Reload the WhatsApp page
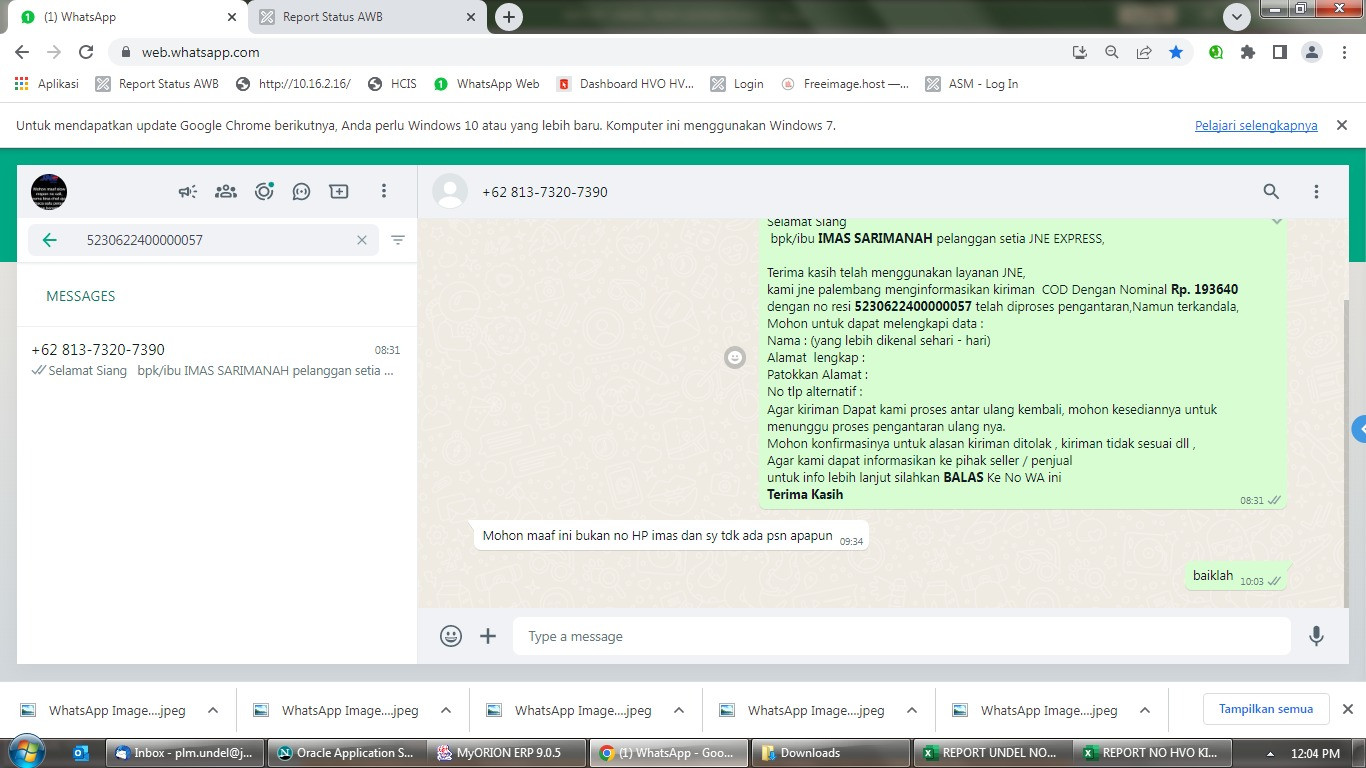 click(x=86, y=52)
